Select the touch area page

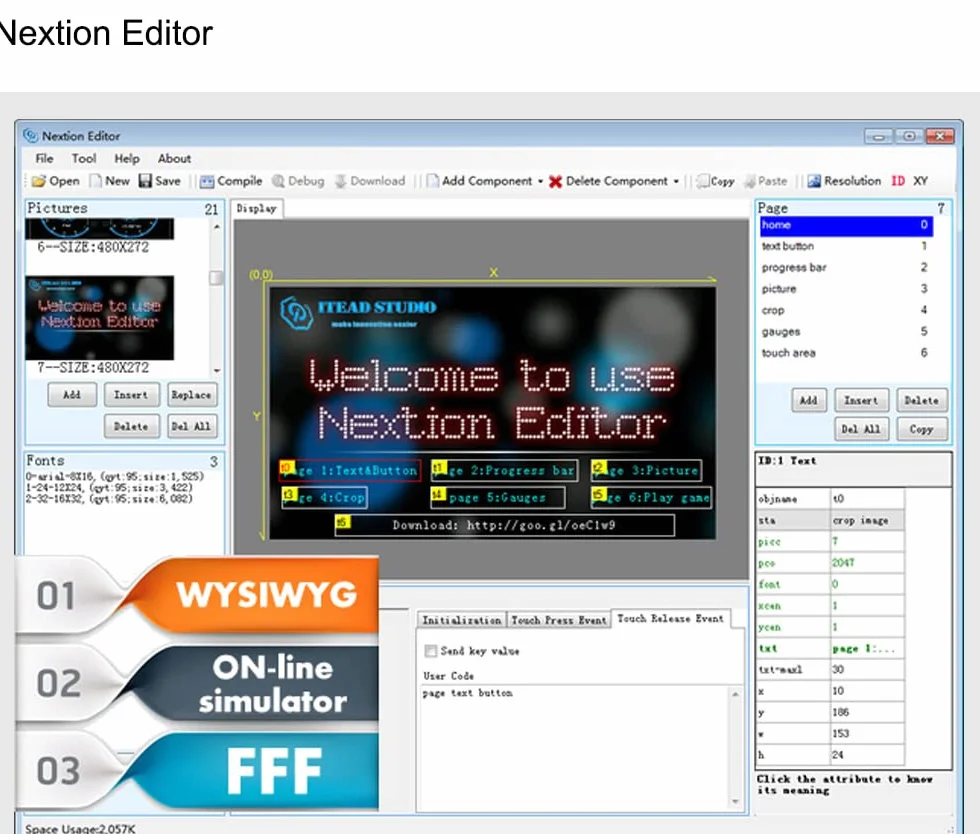click(846, 353)
